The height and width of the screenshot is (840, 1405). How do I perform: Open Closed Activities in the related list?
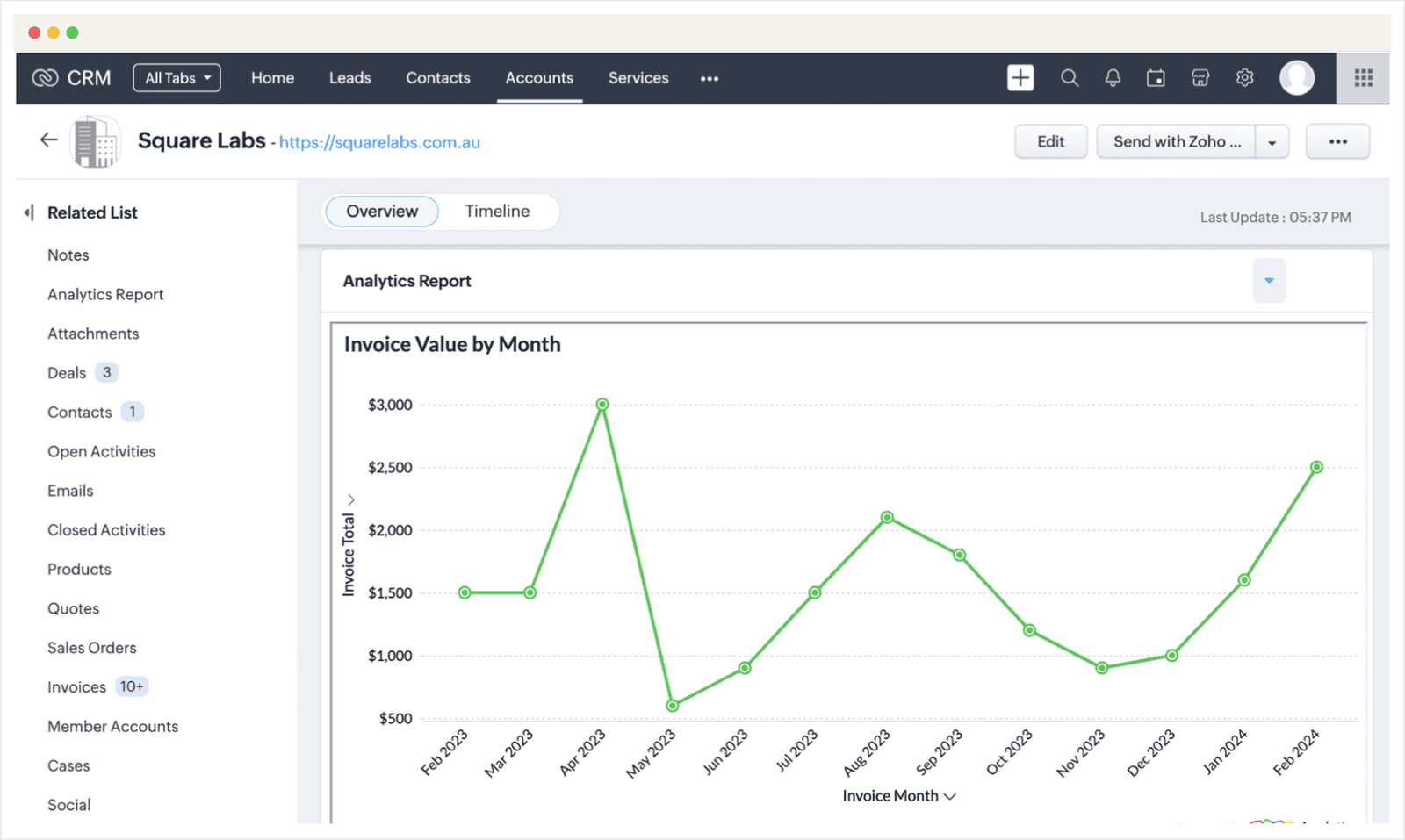pos(106,530)
